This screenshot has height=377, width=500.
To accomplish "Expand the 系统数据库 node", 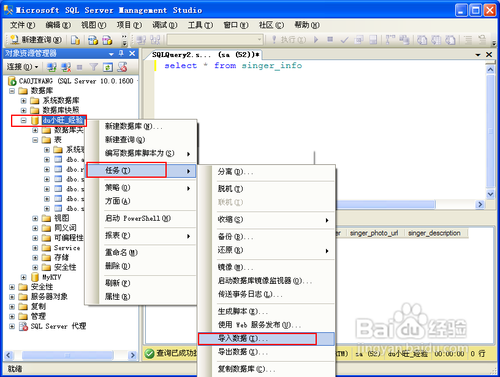I will [x=24, y=100].
